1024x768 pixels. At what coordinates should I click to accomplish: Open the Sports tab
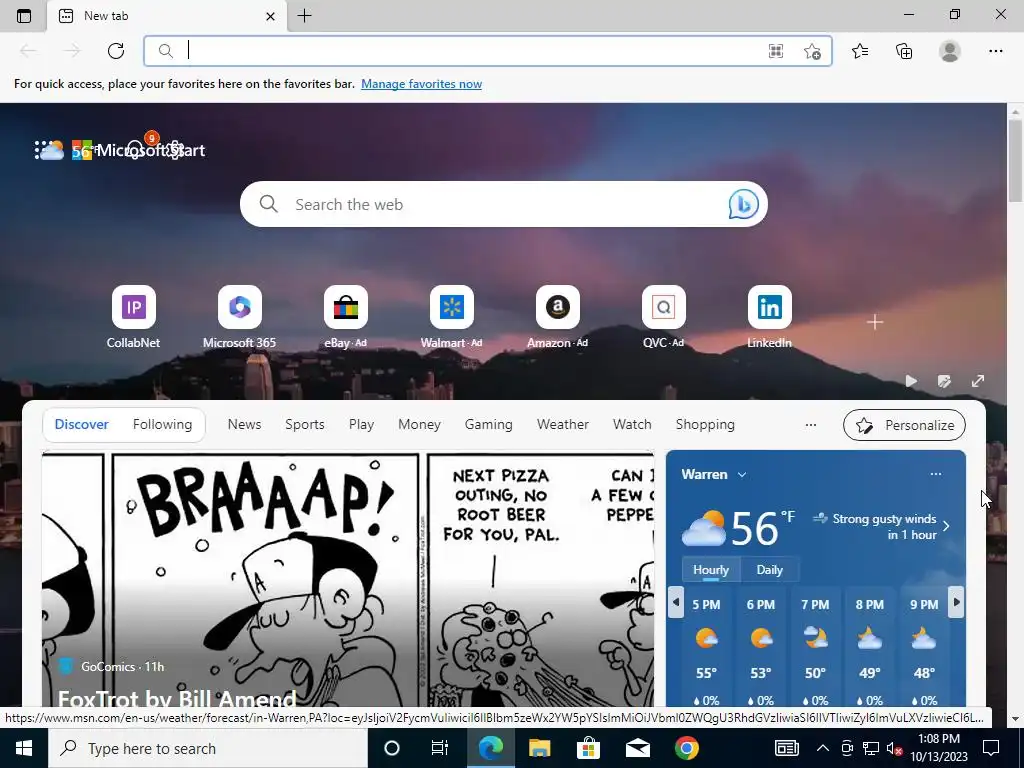pyautogui.click(x=304, y=424)
